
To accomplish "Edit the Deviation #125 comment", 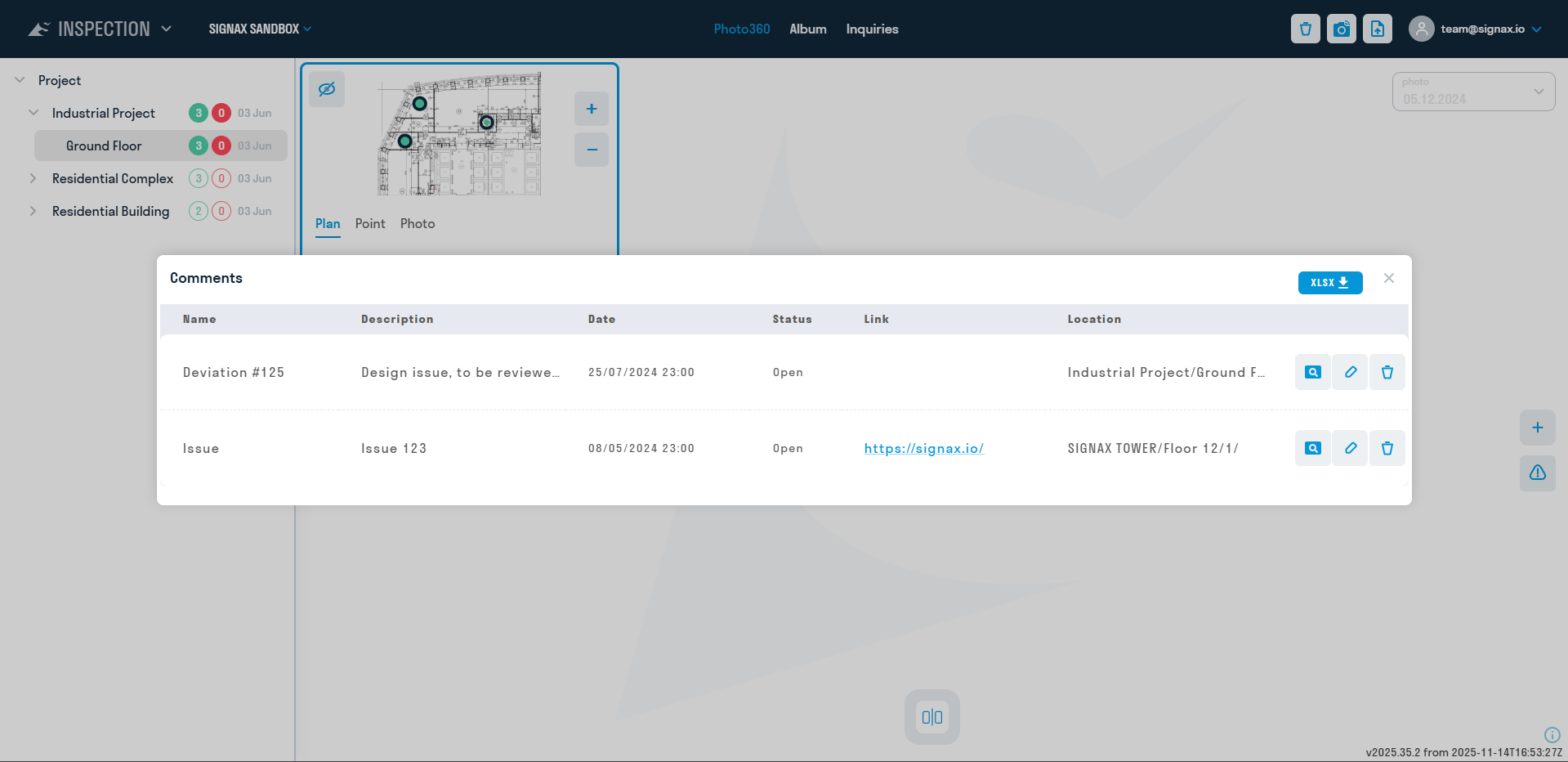I will pyautogui.click(x=1350, y=372).
